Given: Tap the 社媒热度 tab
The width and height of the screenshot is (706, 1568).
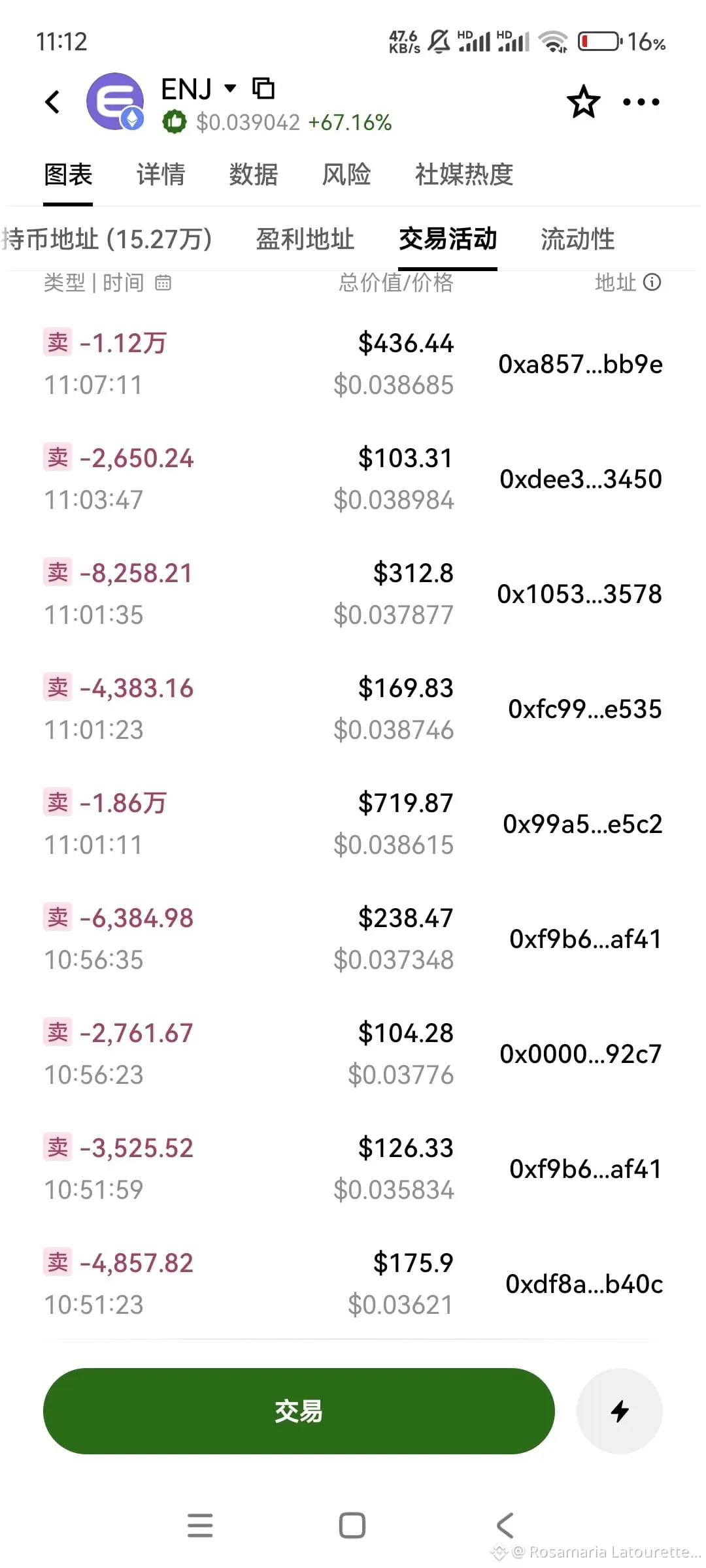Looking at the screenshot, I should coord(463,174).
